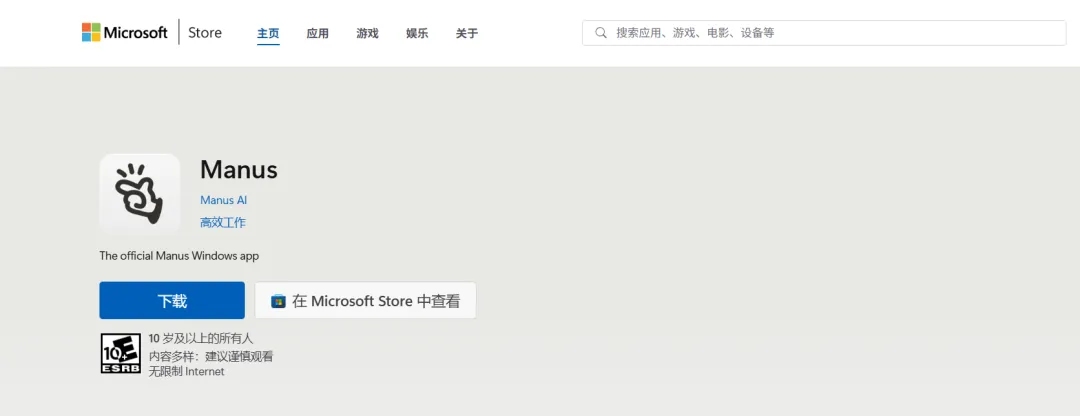
Task: Click the ESRB 10+ rating badge
Action: tap(121, 353)
